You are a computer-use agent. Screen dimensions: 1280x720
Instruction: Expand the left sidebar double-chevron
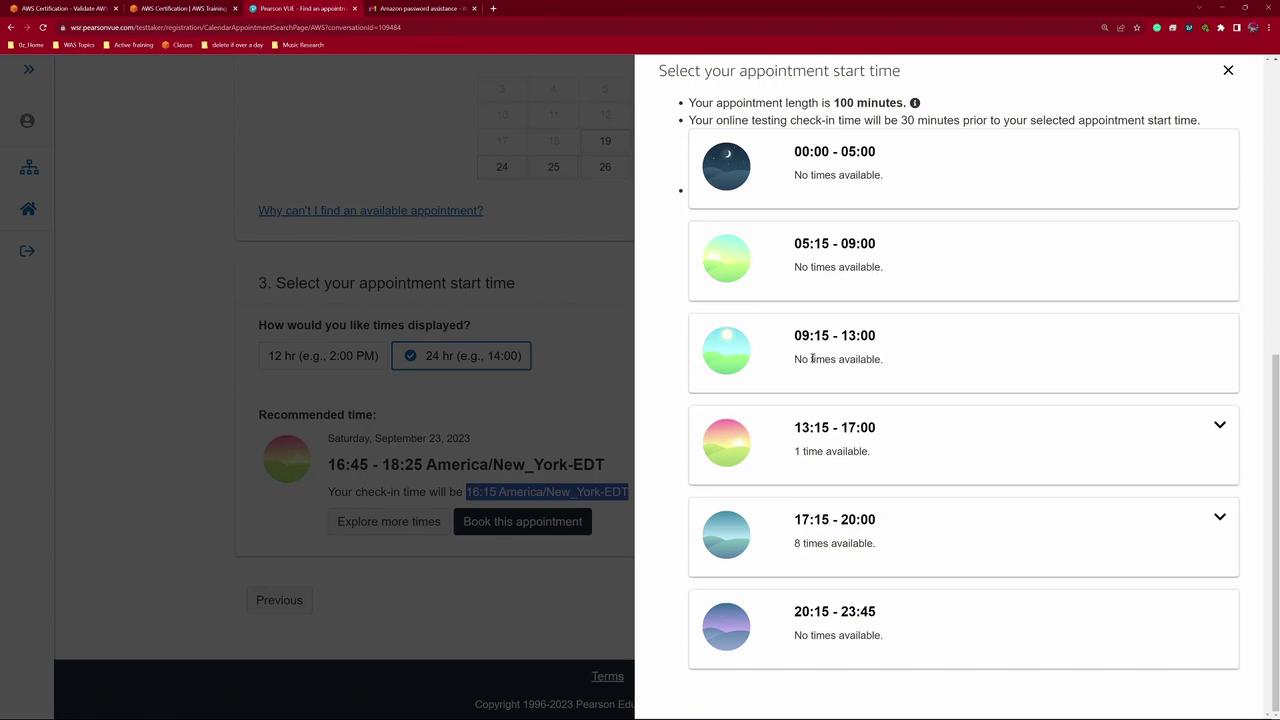tap(29, 69)
